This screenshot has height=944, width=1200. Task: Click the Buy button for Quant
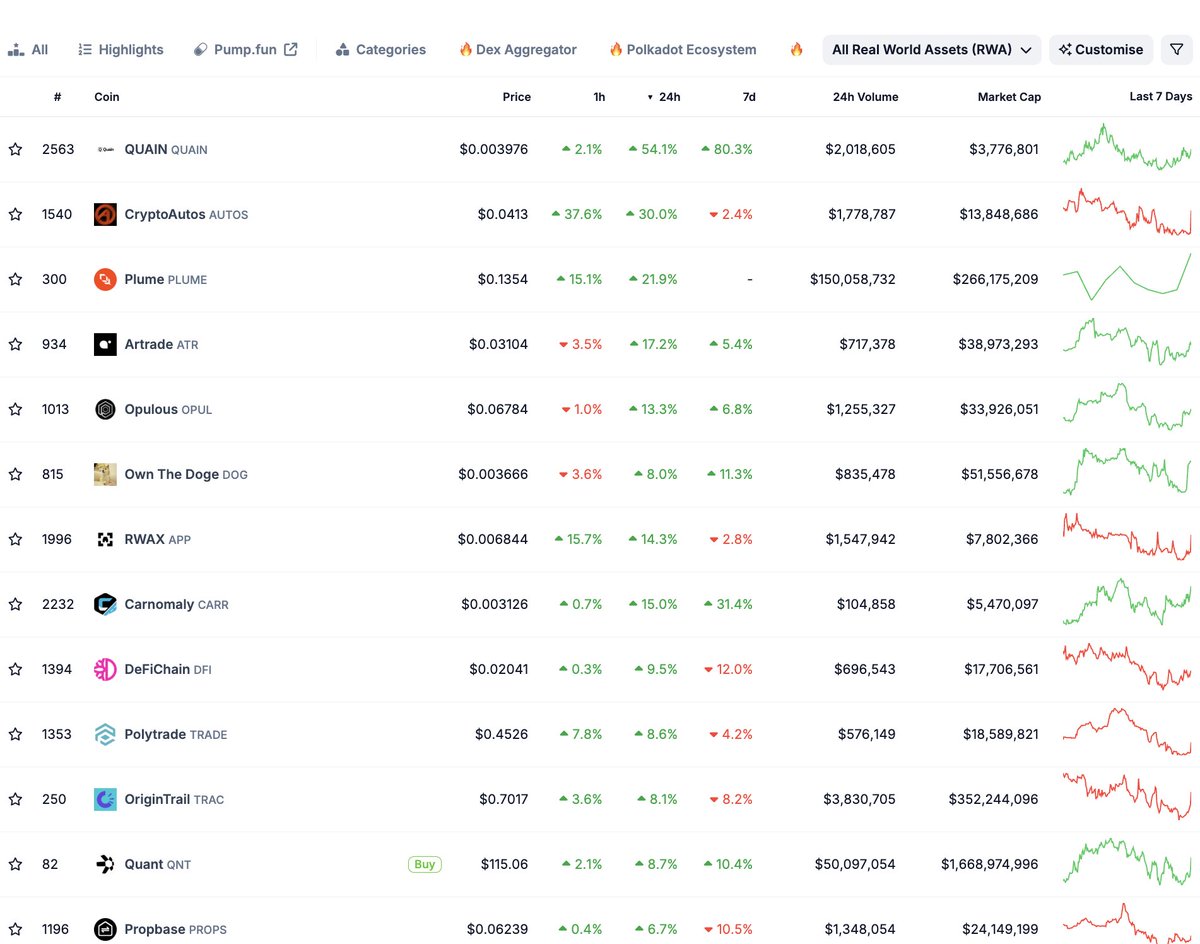[x=425, y=864]
